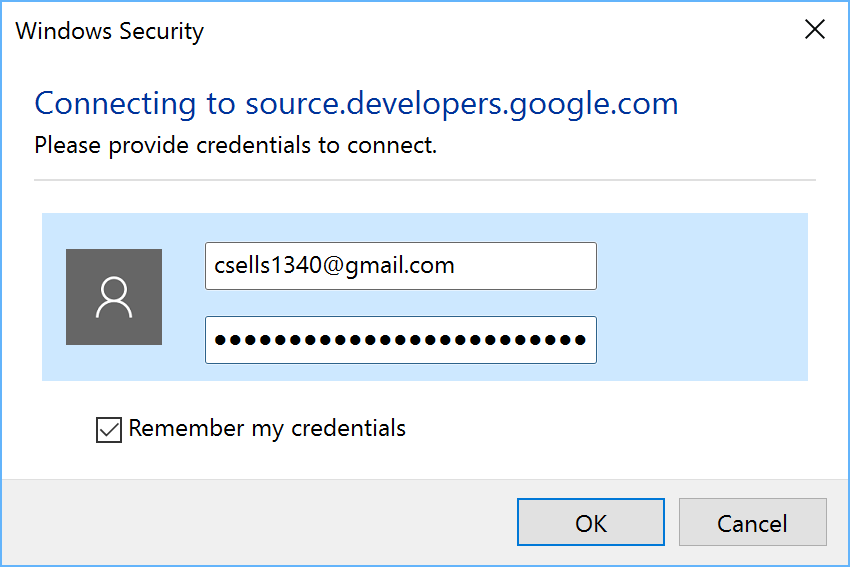Focus the masked password field

click(x=401, y=340)
